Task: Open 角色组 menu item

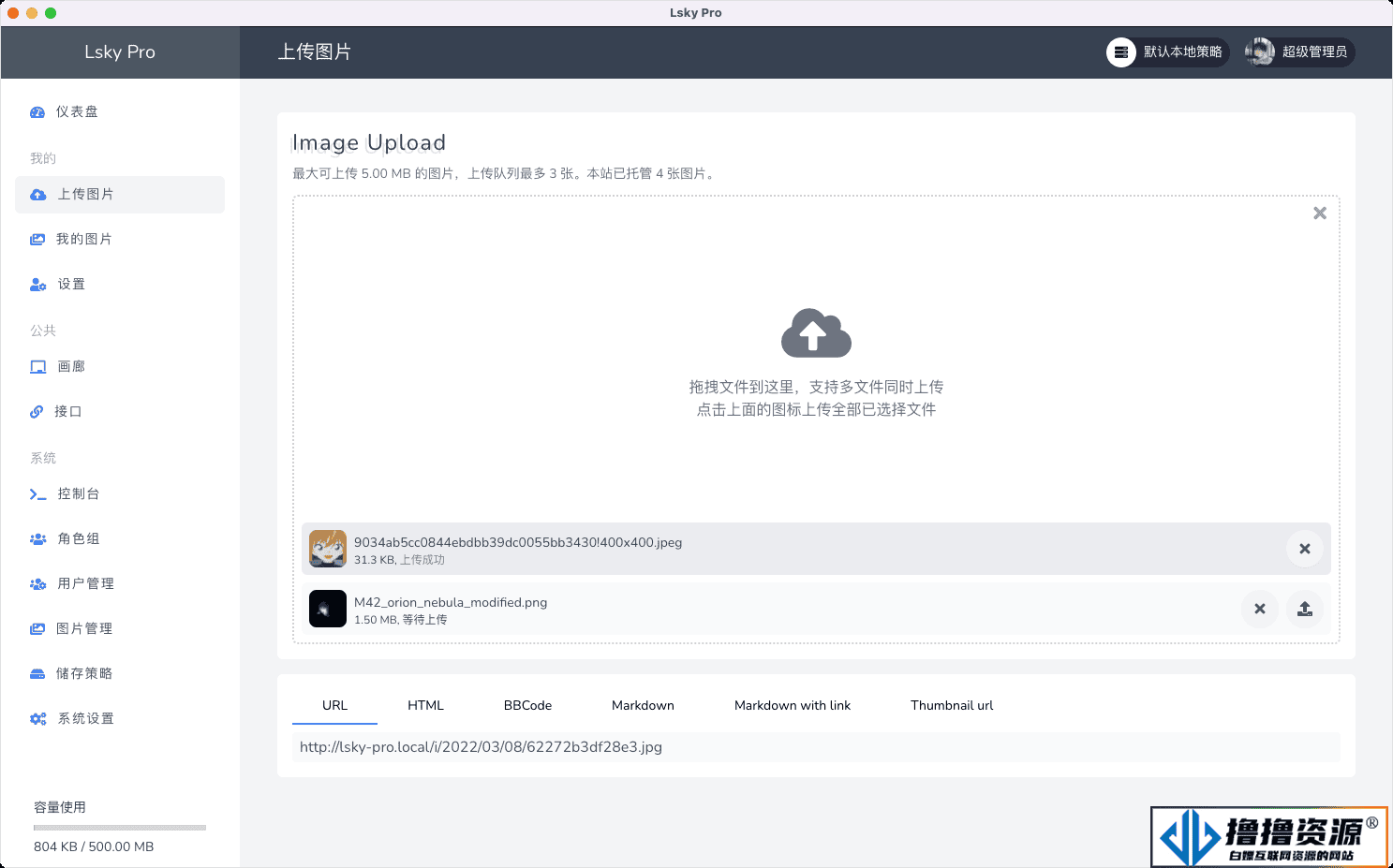Action: pyautogui.click(x=120, y=539)
